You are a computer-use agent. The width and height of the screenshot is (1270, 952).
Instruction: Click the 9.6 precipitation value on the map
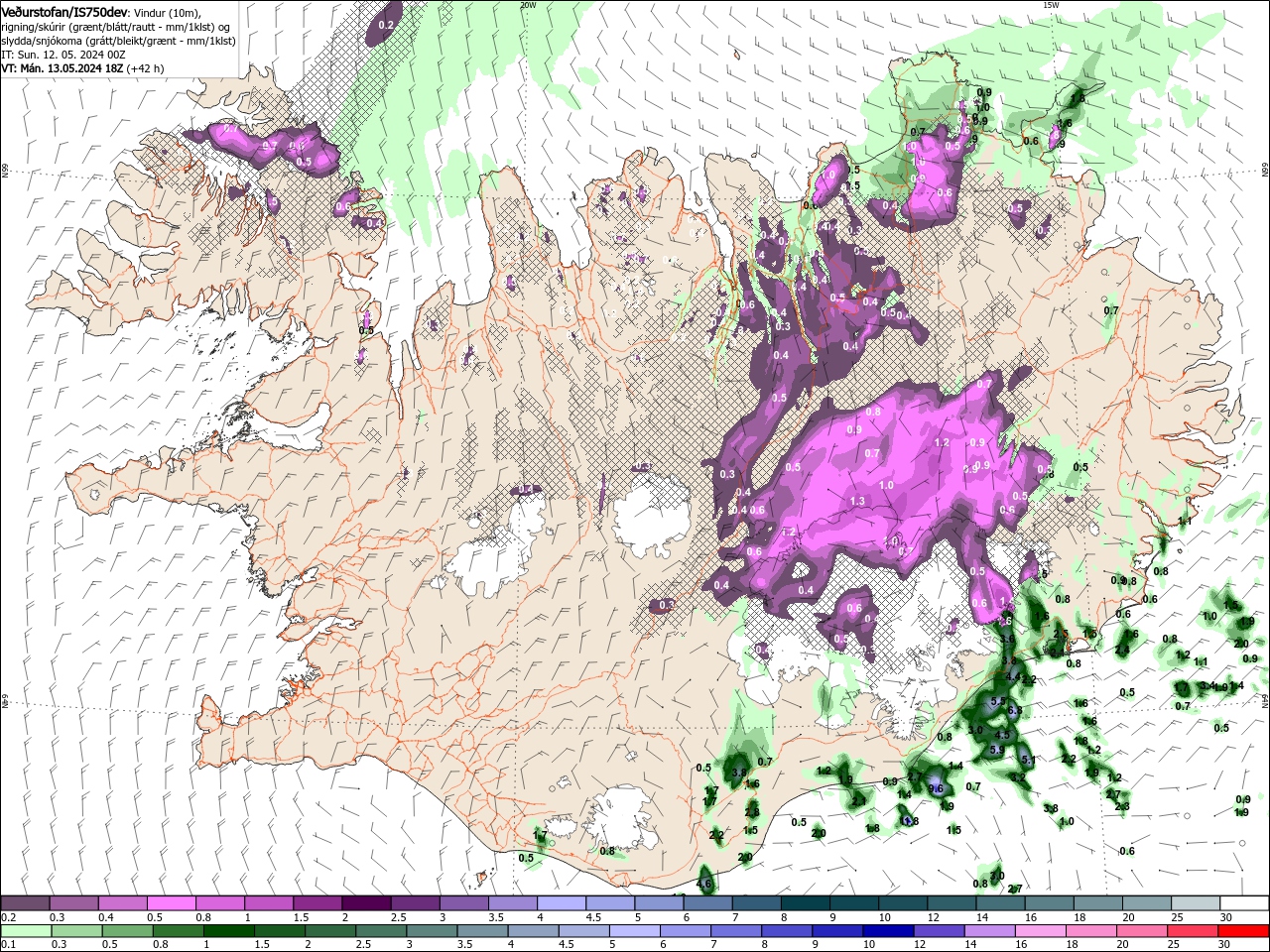[935, 788]
